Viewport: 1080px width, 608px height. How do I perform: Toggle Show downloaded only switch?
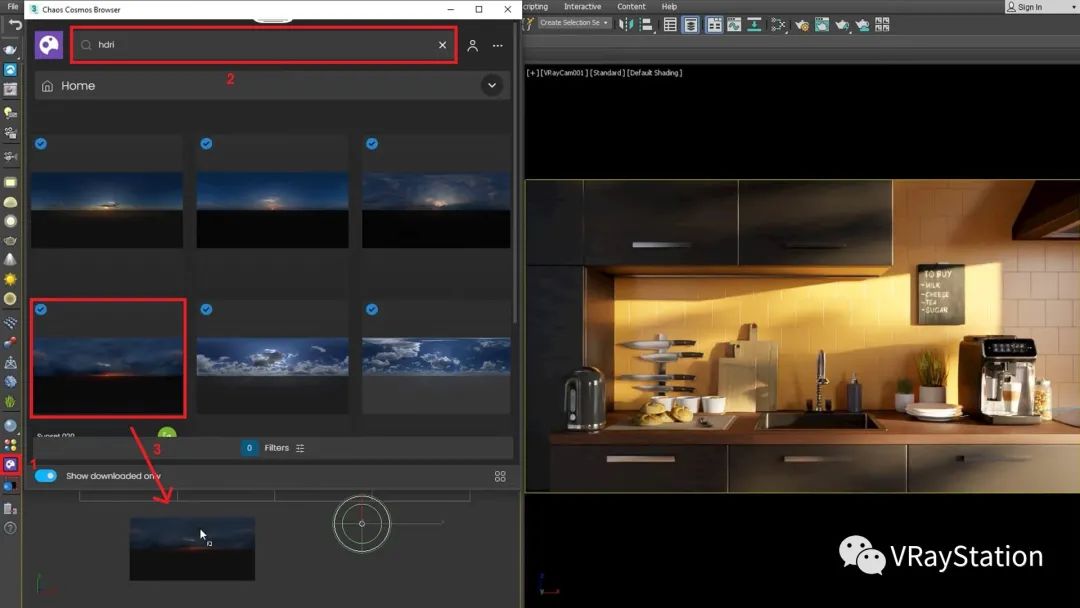[x=46, y=476]
